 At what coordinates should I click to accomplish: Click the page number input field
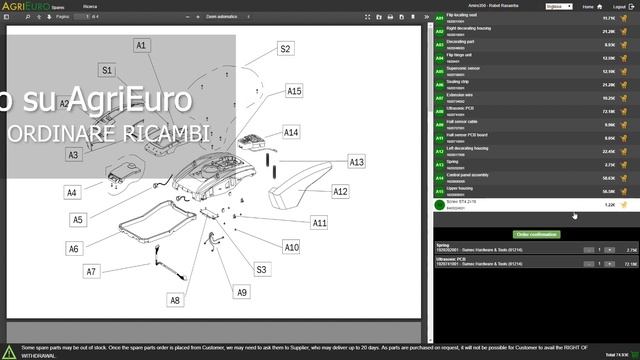pos(82,17)
